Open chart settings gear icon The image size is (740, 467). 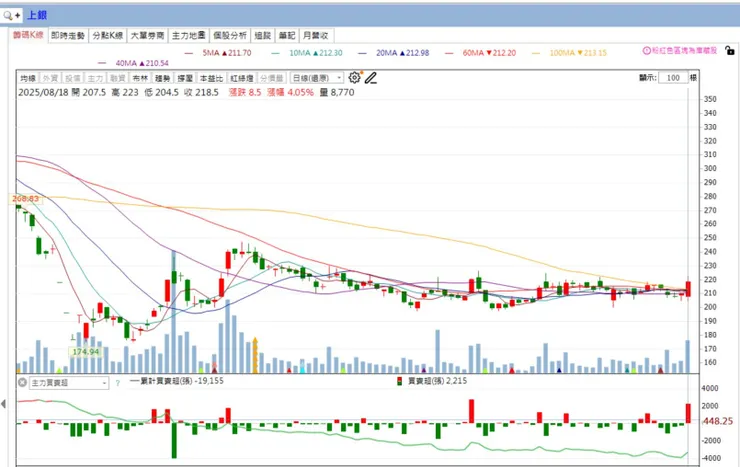354,78
